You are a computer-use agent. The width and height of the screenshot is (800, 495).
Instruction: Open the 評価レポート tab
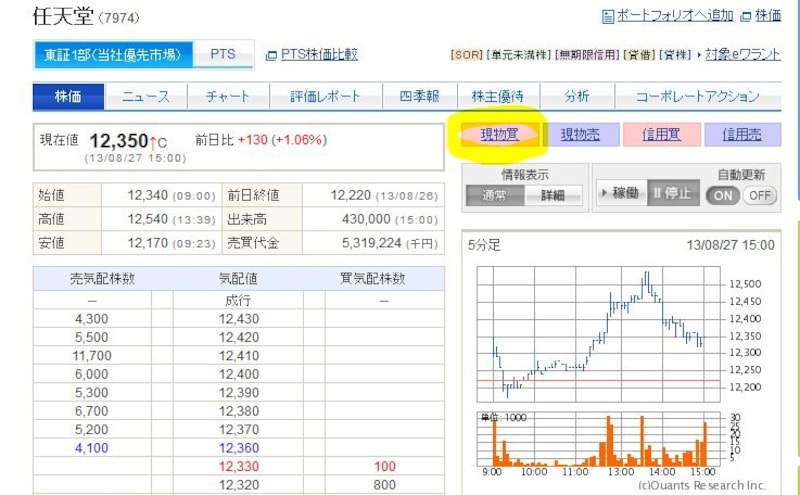[326, 96]
